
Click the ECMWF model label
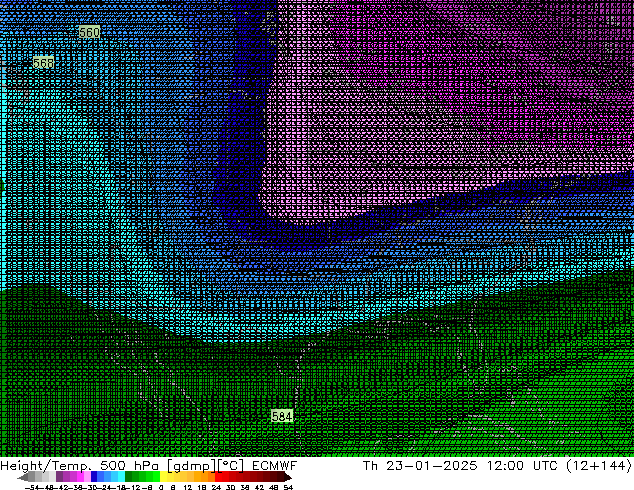(275, 466)
